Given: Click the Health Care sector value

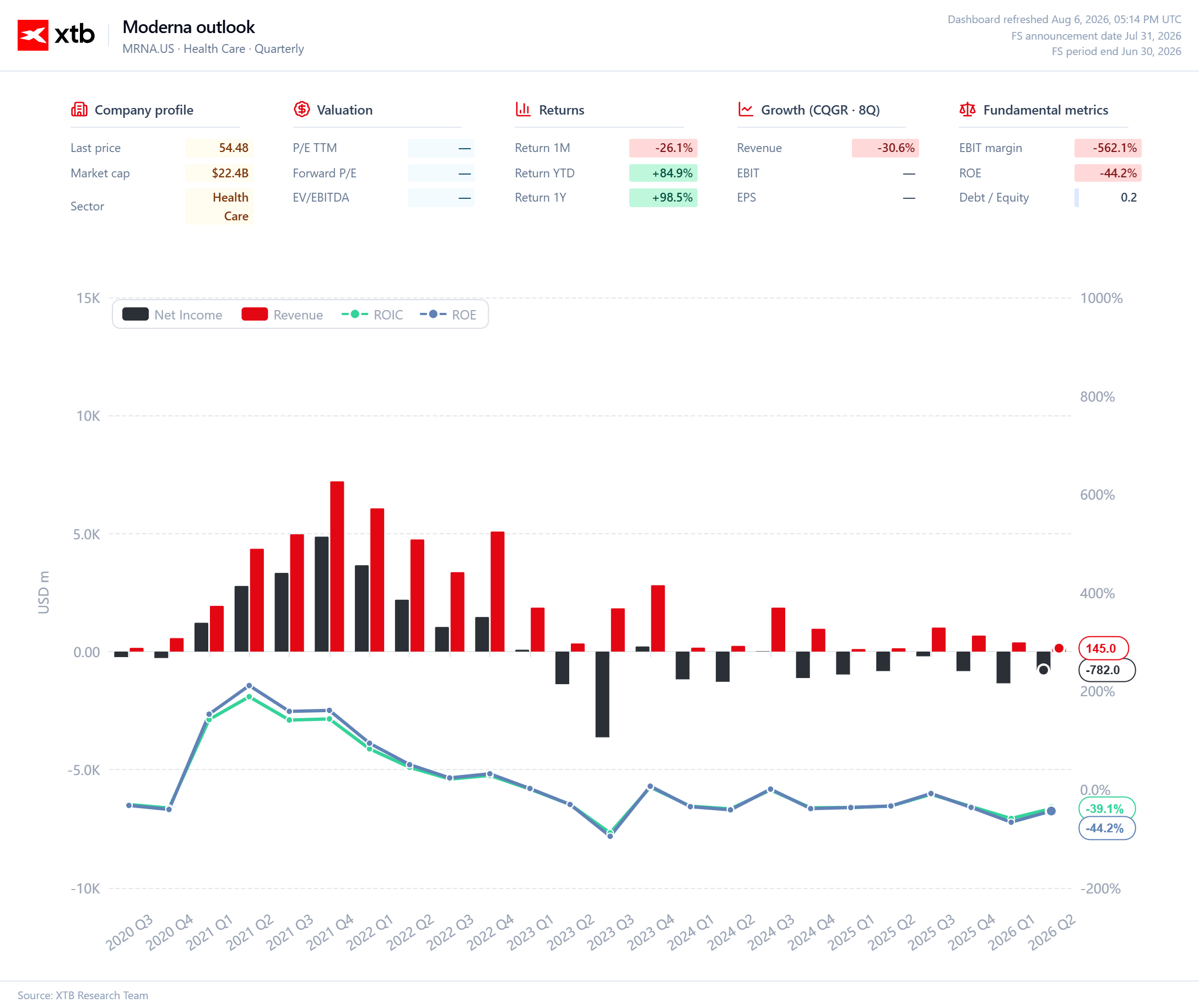Looking at the screenshot, I should click(x=219, y=207).
